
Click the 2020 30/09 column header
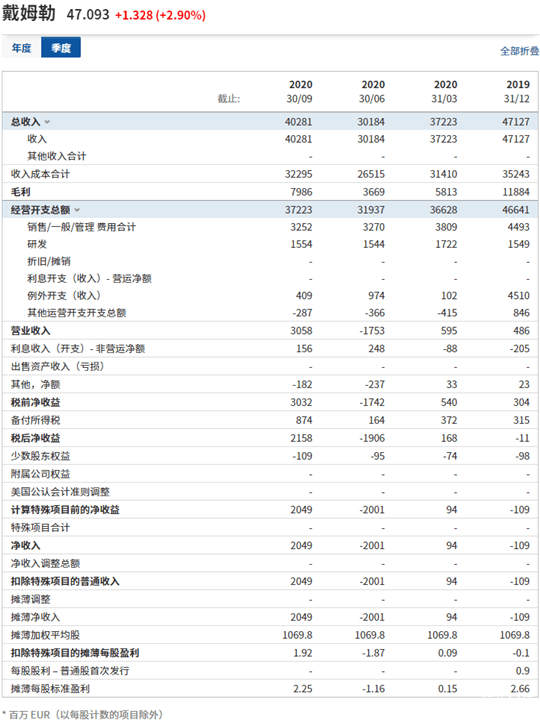299,91
